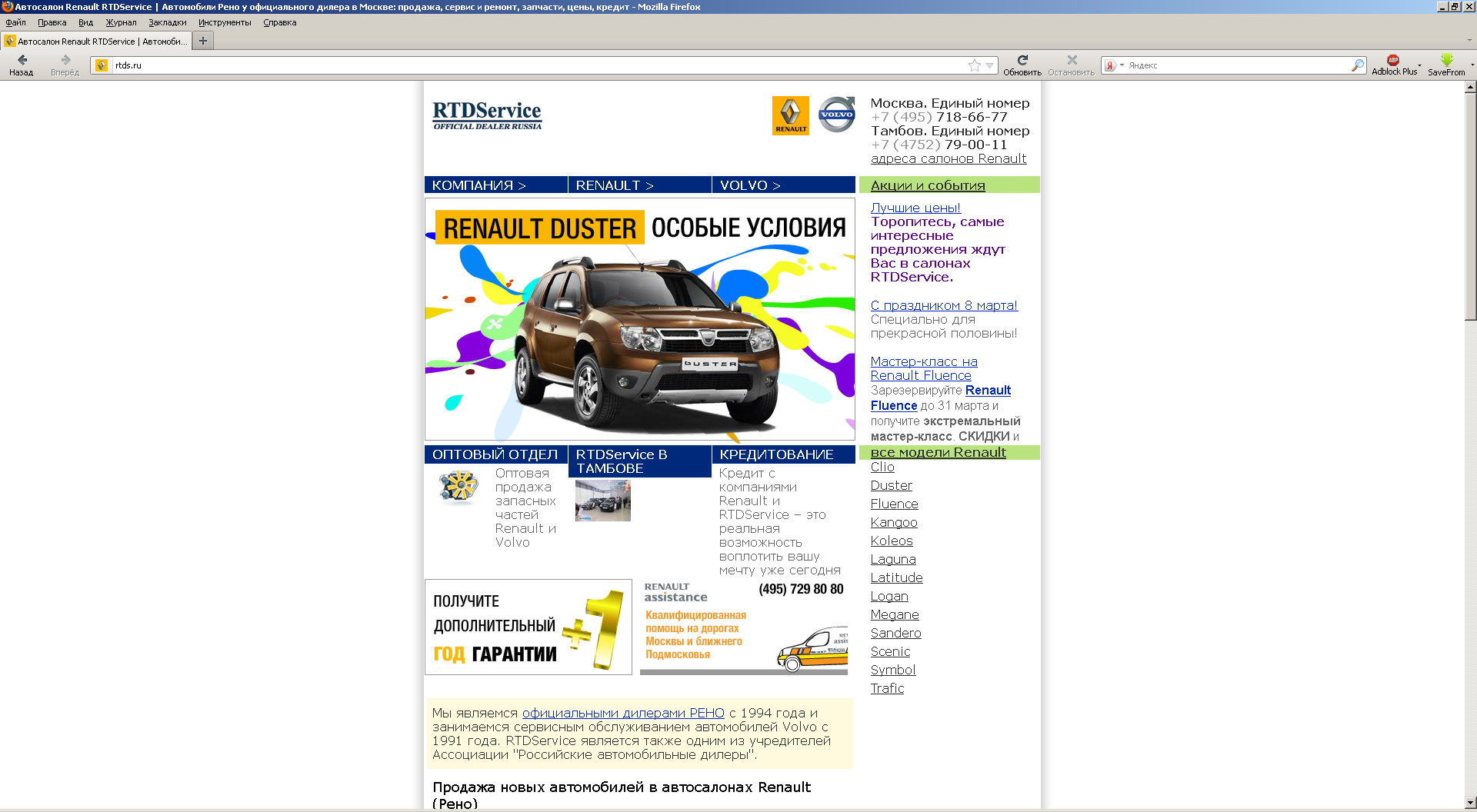Click the Tambov showroom thumbnail photo

pyautogui.click(x=603, y=501)
